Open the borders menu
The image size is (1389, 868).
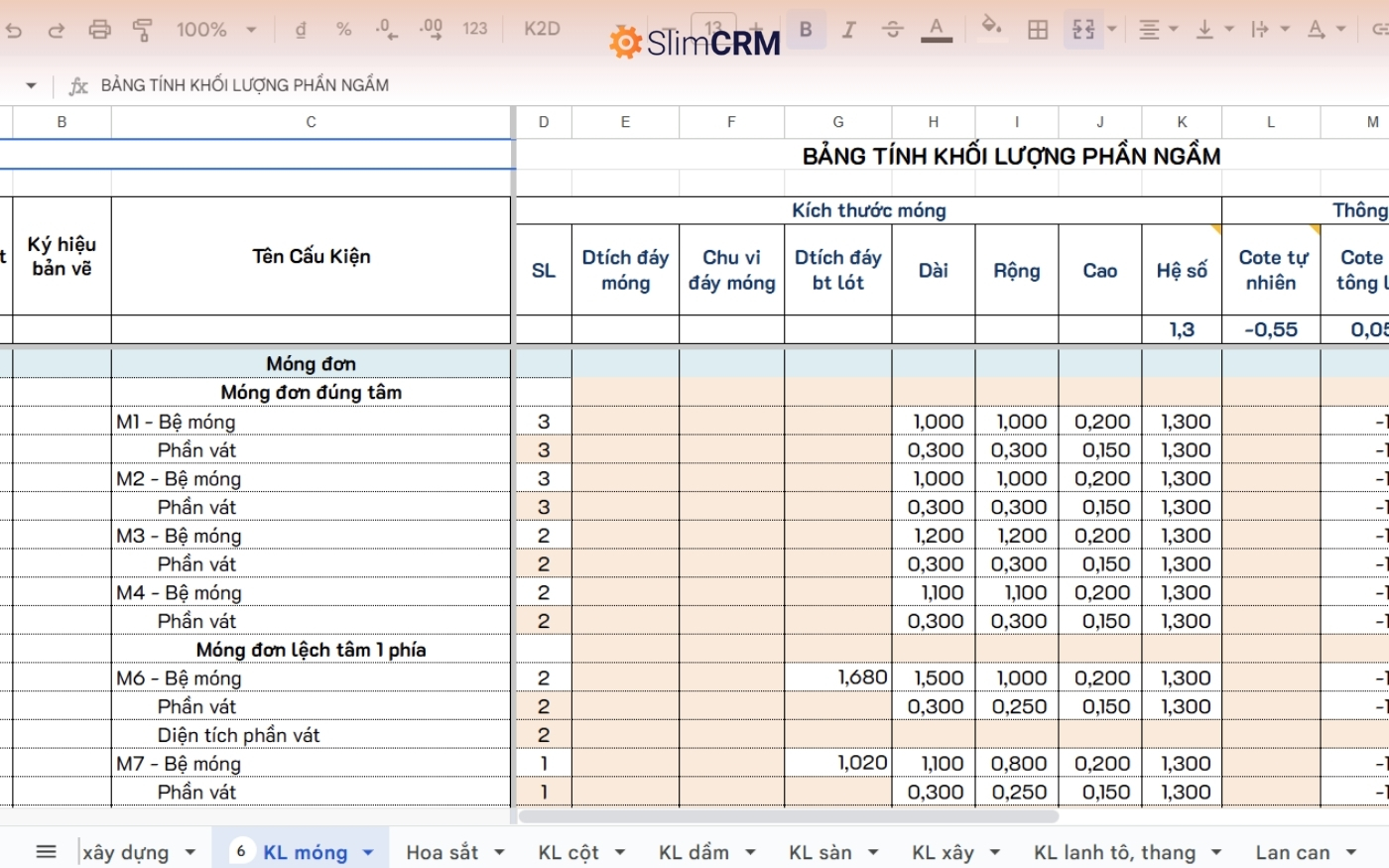pos(1038,30)
